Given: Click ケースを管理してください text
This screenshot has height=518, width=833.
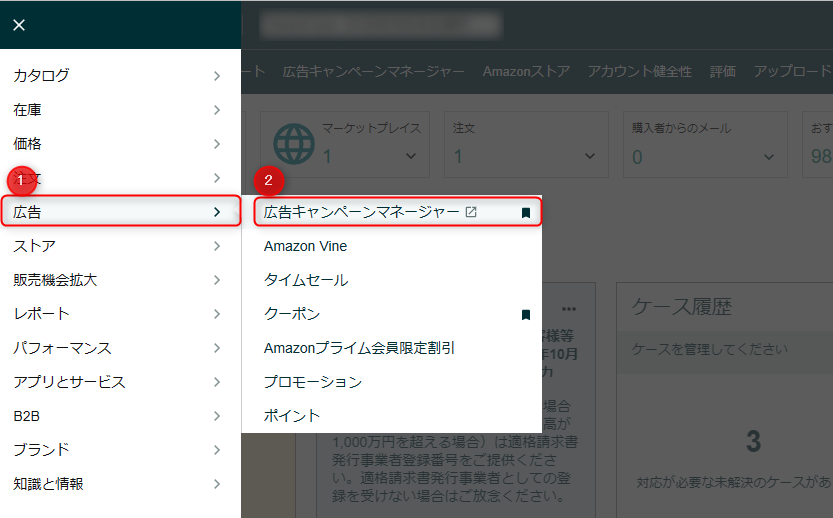Looking at the screenshot, I should [710, 350].
